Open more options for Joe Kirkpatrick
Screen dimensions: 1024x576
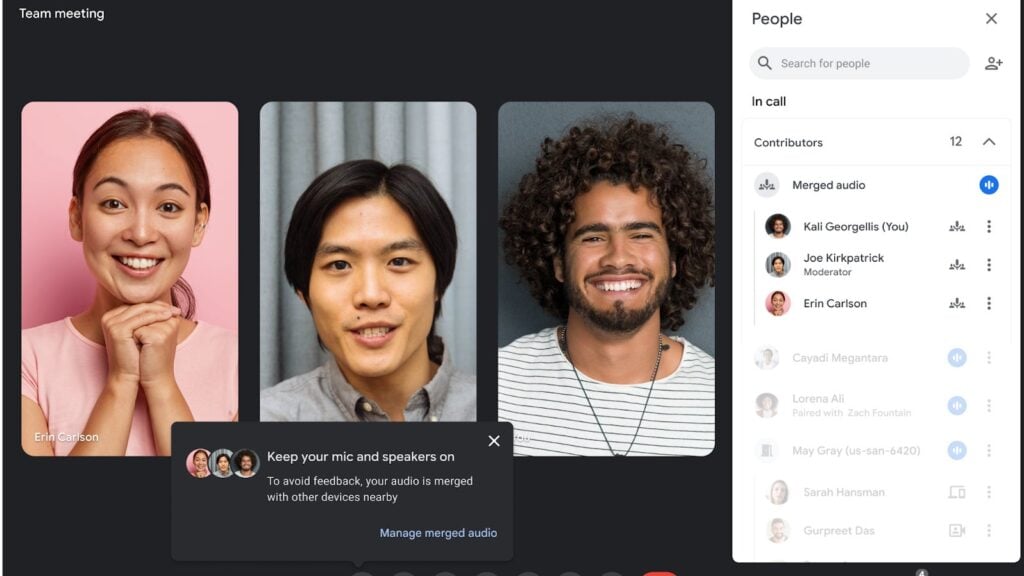pos(989,264)
